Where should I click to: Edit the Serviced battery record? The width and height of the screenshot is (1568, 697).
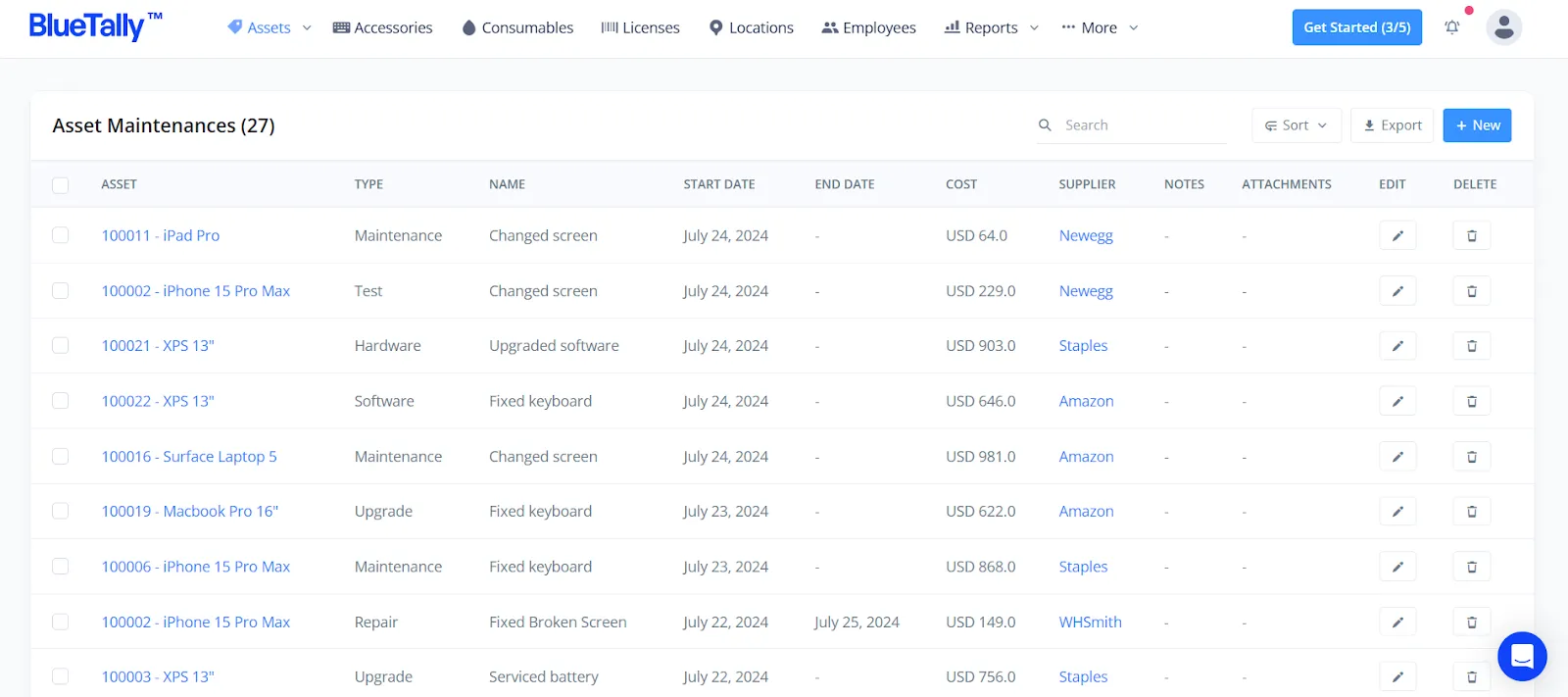coord(1397,677)
